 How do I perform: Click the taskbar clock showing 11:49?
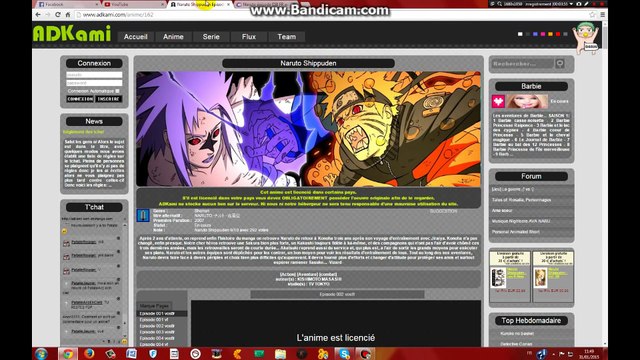click(589, 354)
